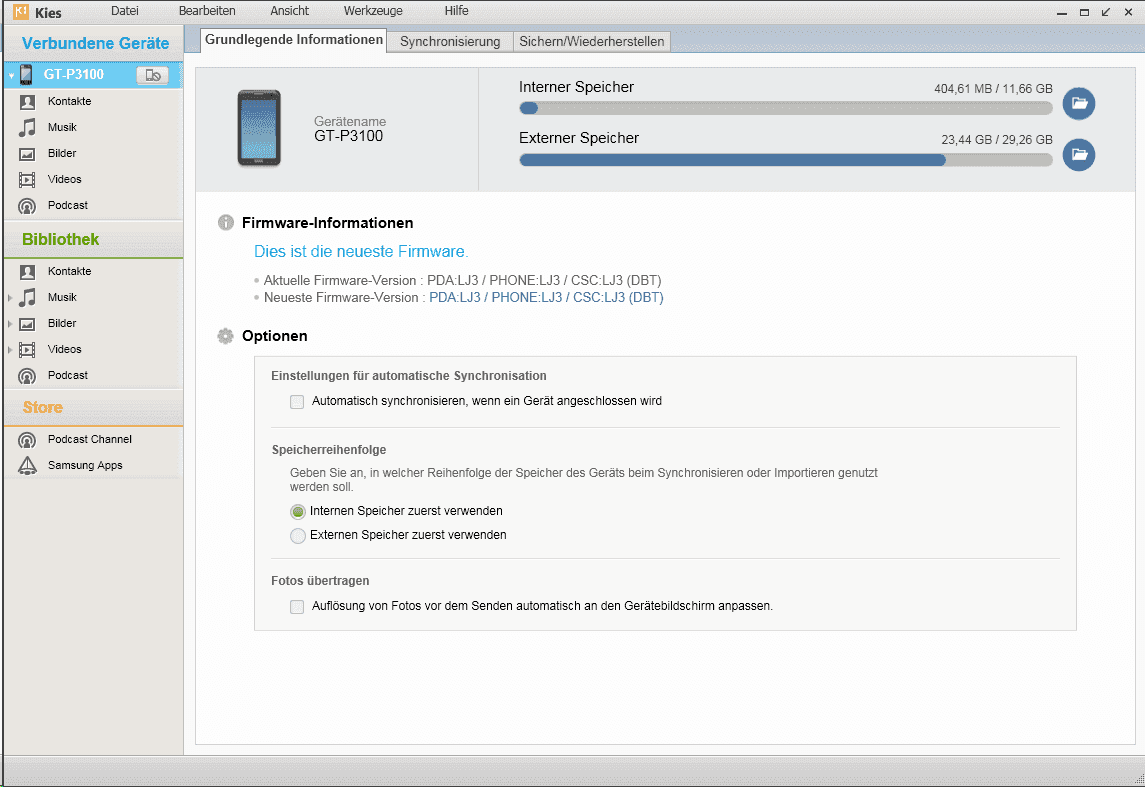Collapse the GT-P3100 device tree
1145x787 pixels.
(x=11, y=75)
